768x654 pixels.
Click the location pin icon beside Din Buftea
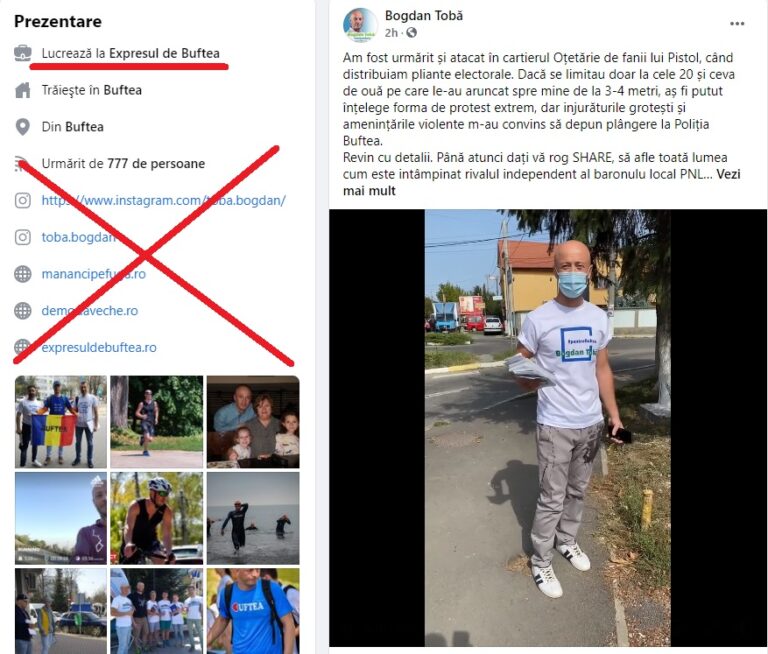[23, 127]
